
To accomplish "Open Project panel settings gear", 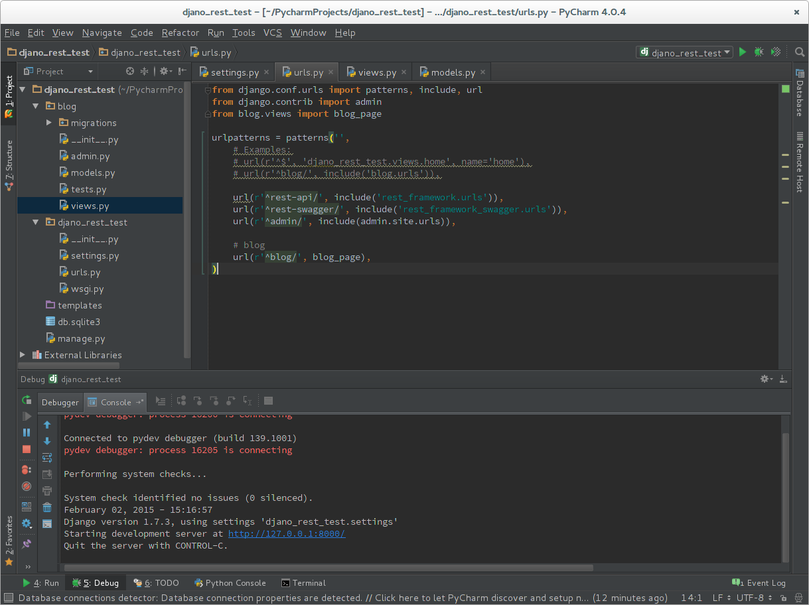I will 165,71.
